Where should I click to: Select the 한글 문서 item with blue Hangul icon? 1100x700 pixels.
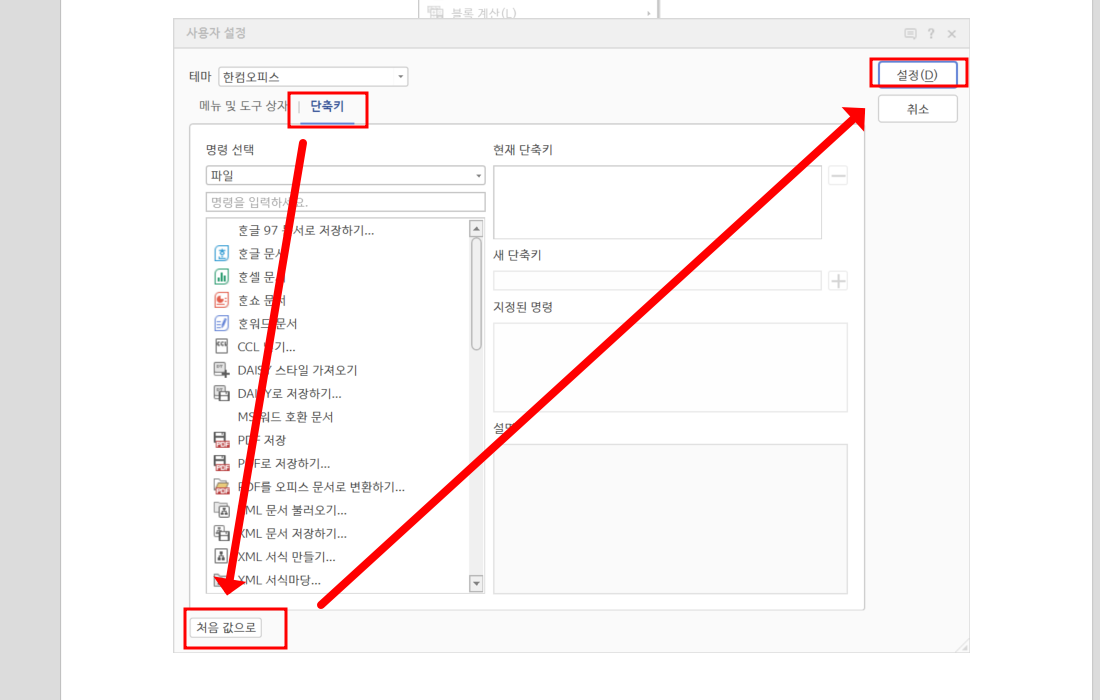pos(270,252)
